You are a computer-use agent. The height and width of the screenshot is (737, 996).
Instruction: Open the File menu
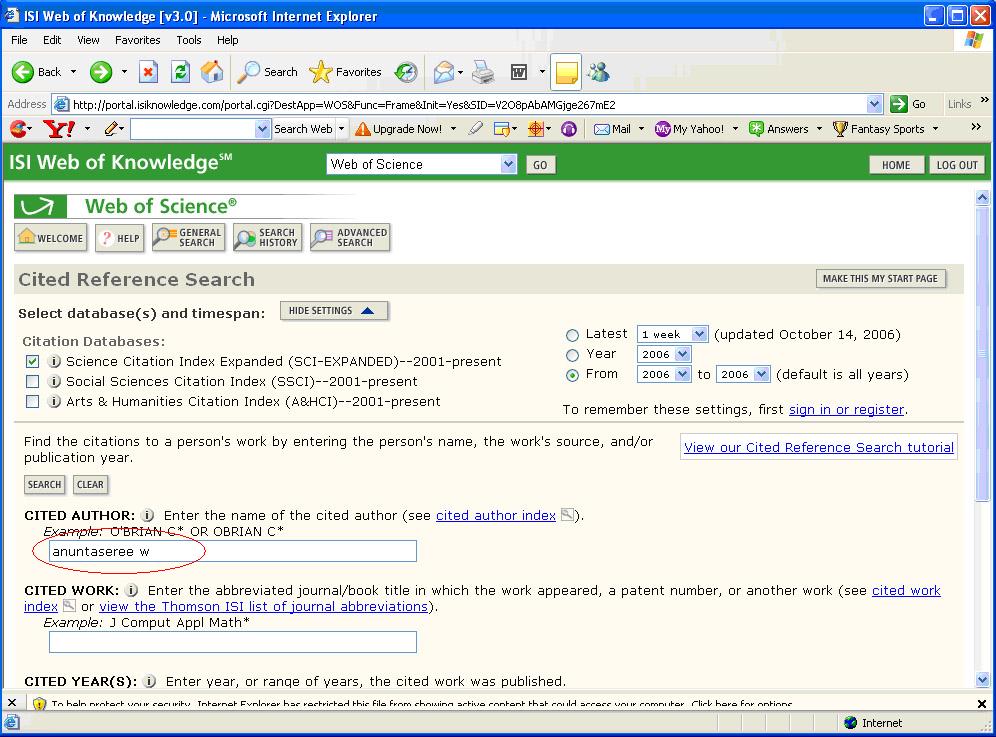[x=19, y=40]
